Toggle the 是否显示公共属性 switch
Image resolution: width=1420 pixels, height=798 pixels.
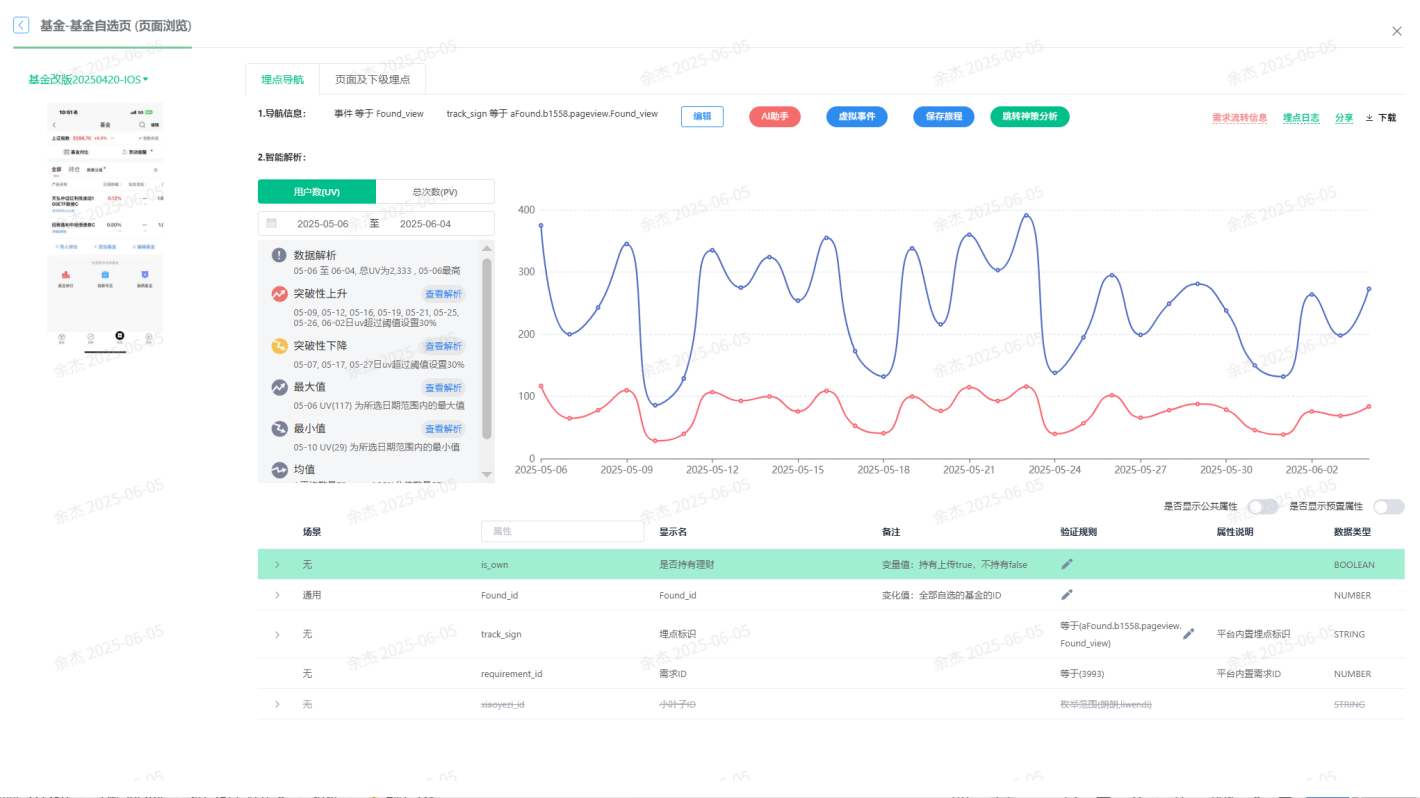[x=1262, y=507]
